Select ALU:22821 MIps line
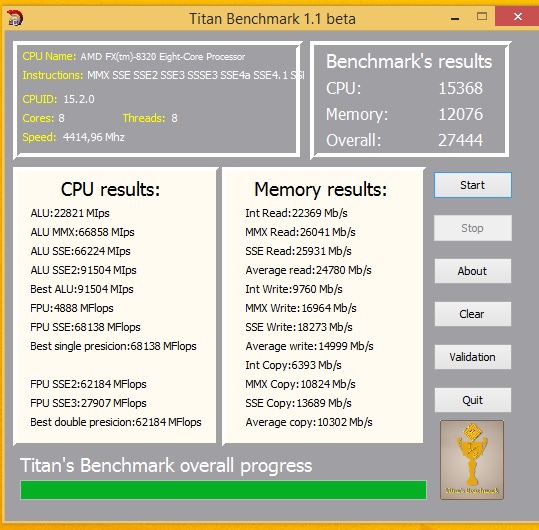 point(70,213)
